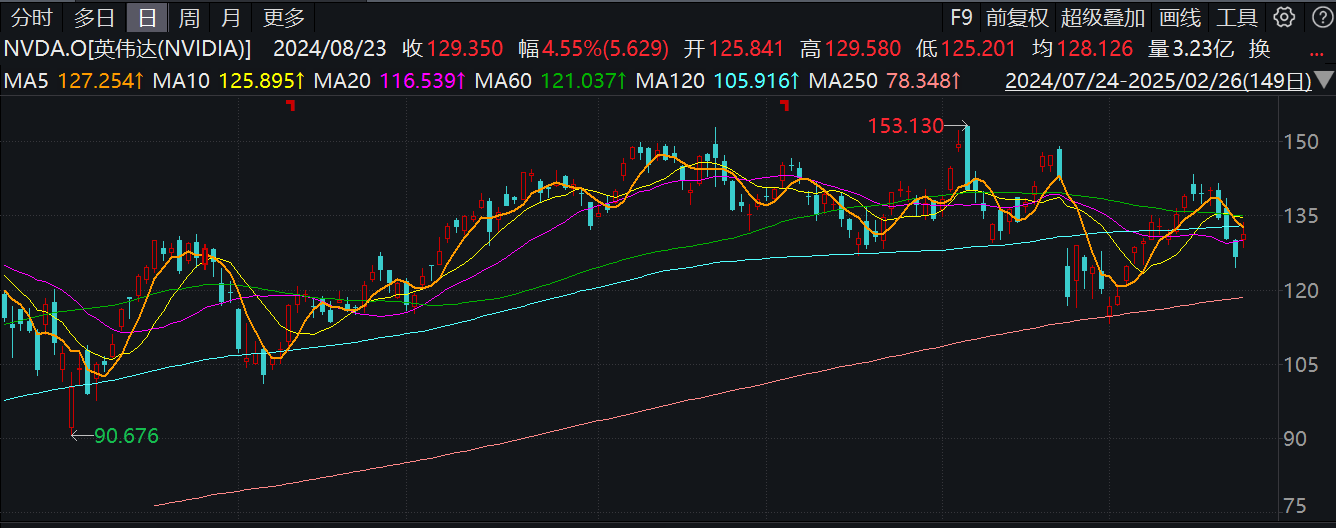Click the average price 128.126

pyautogui.click(x=1093, y=48)
